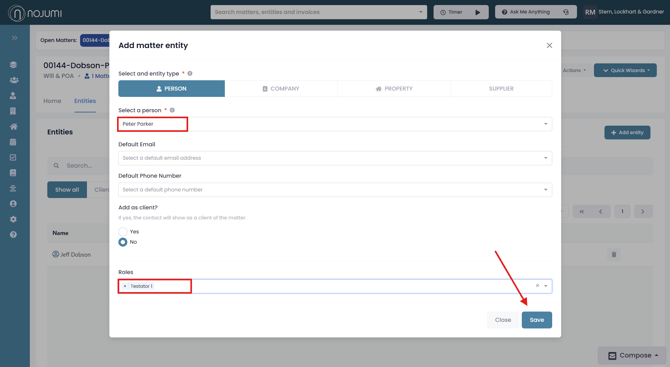
Task: Open the stacked layers icon in sidebar
Action: pyautogui.click(x=13, y=65)
